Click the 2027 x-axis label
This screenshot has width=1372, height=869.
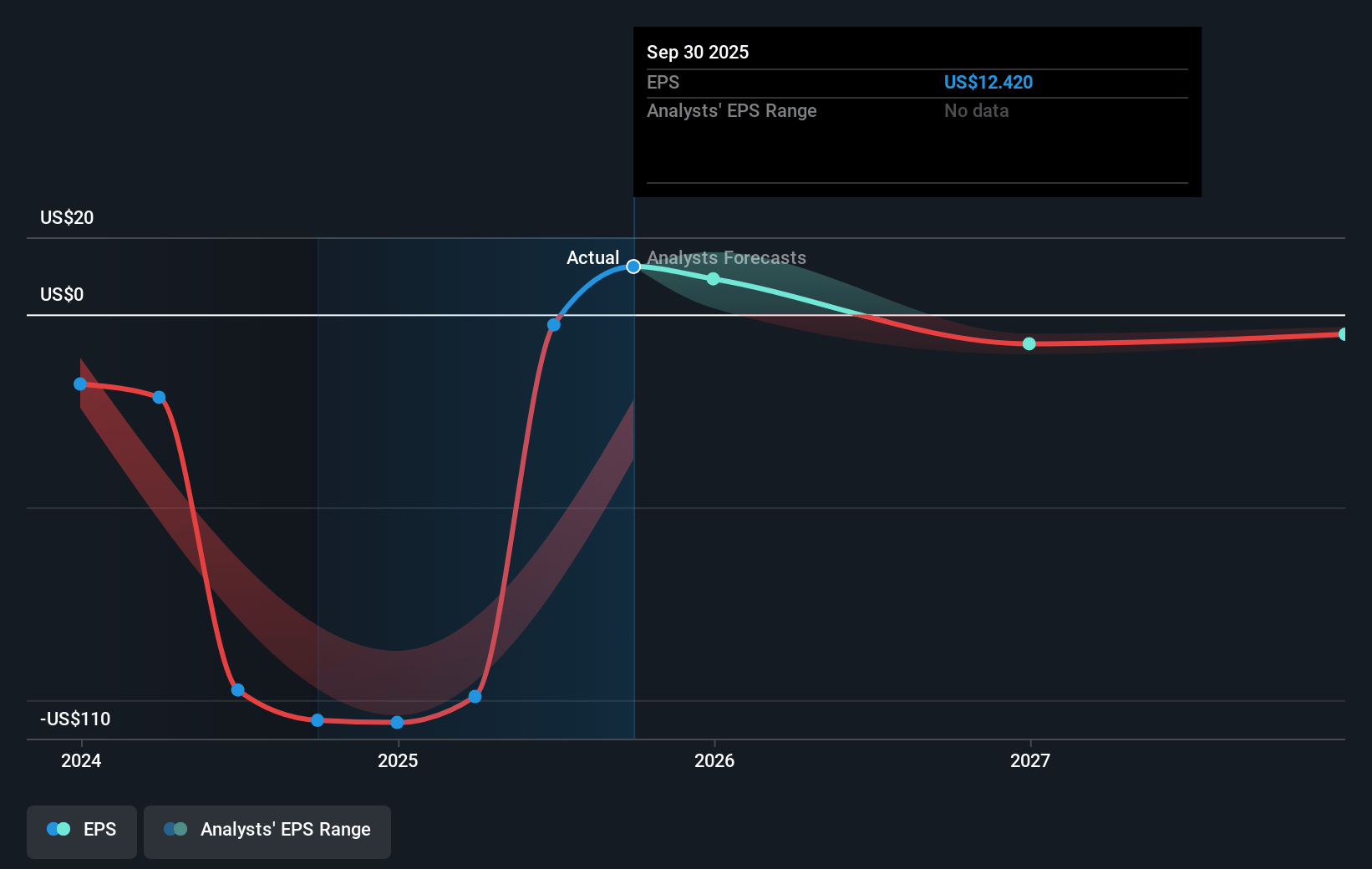(1030, 760)
